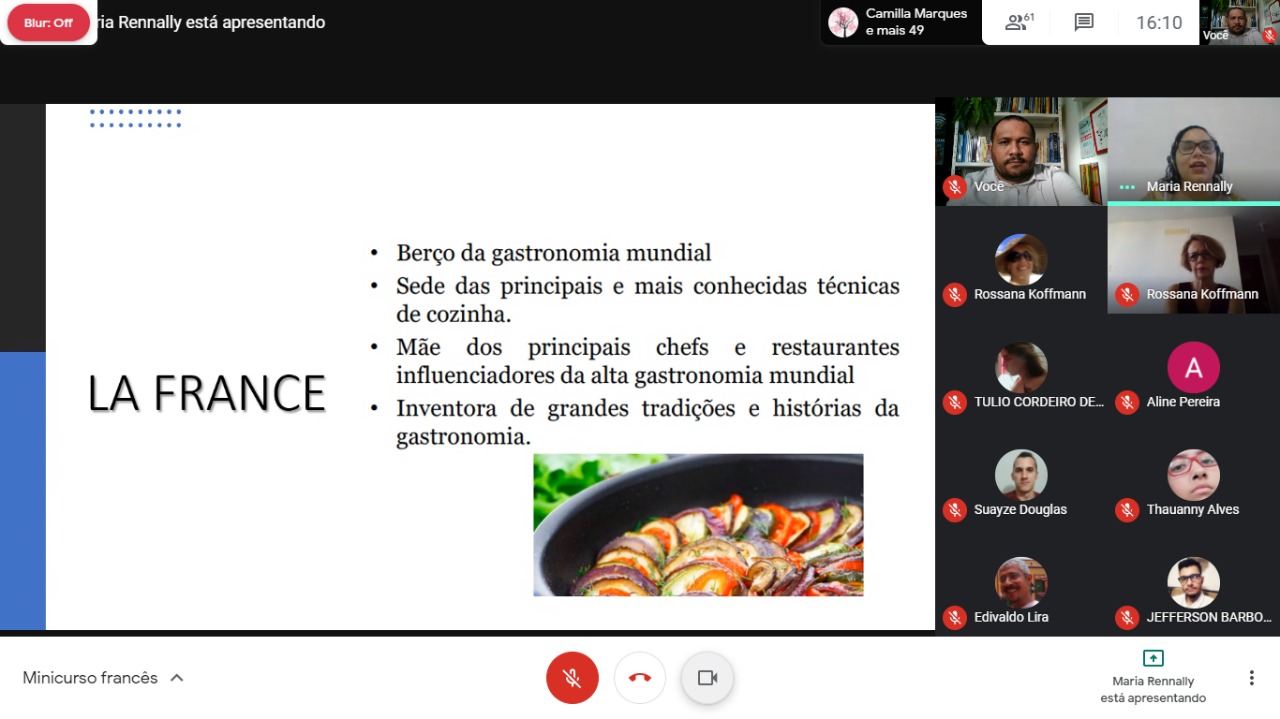Click the speaking dots icon beside Maria Rennally
The width and height of the screenshot is (1280, 719).
[1127, 187]
